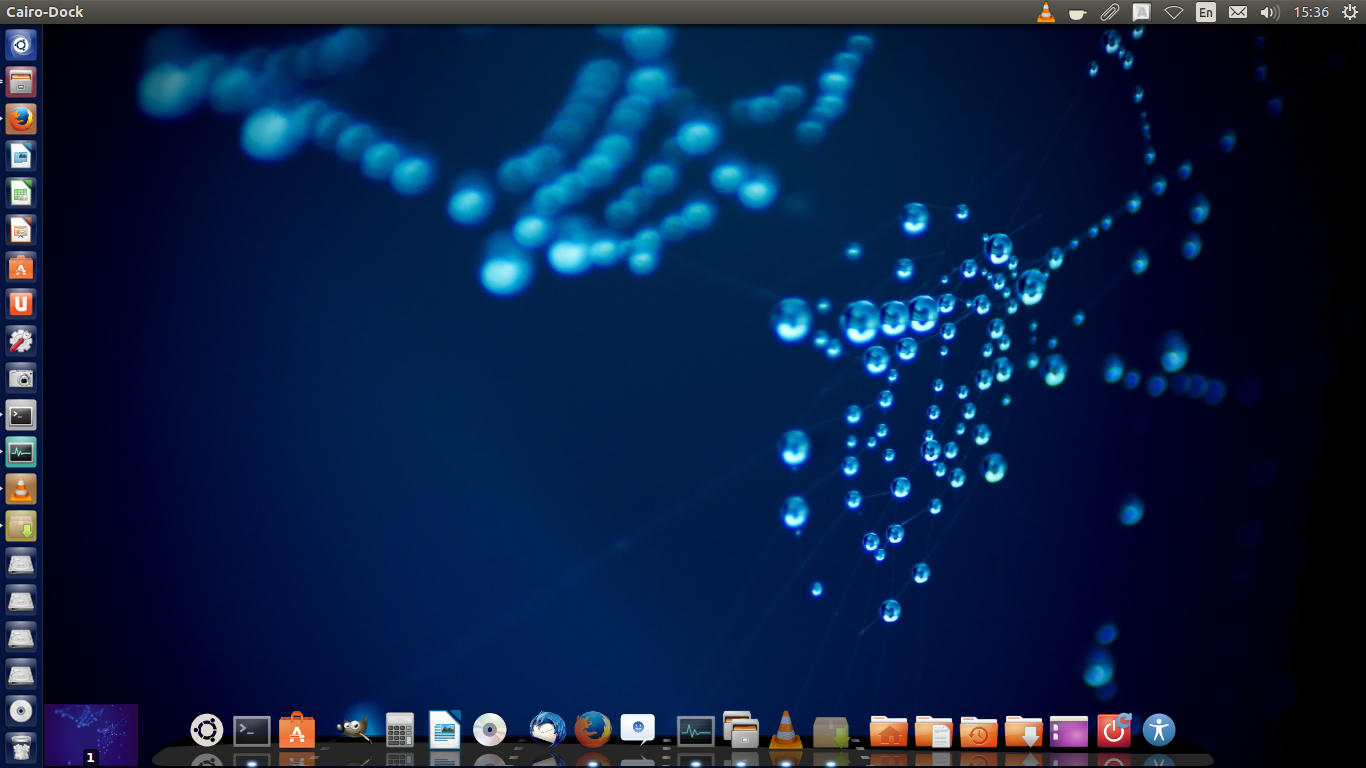Click the VLC cone indicator in top panel
The image size is (1366, 768).
(1046, 12)
